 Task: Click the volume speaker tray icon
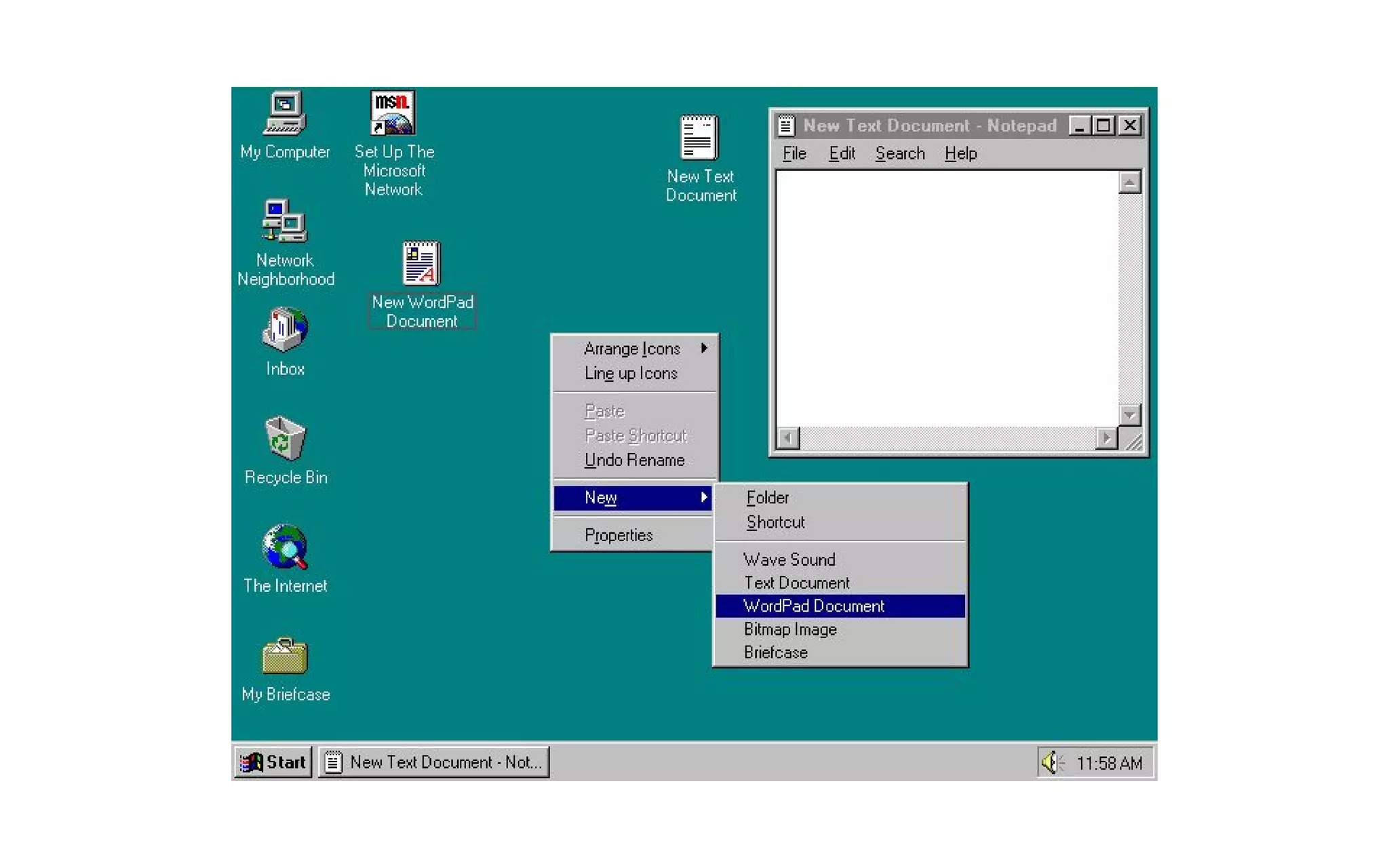(1051, 762)
